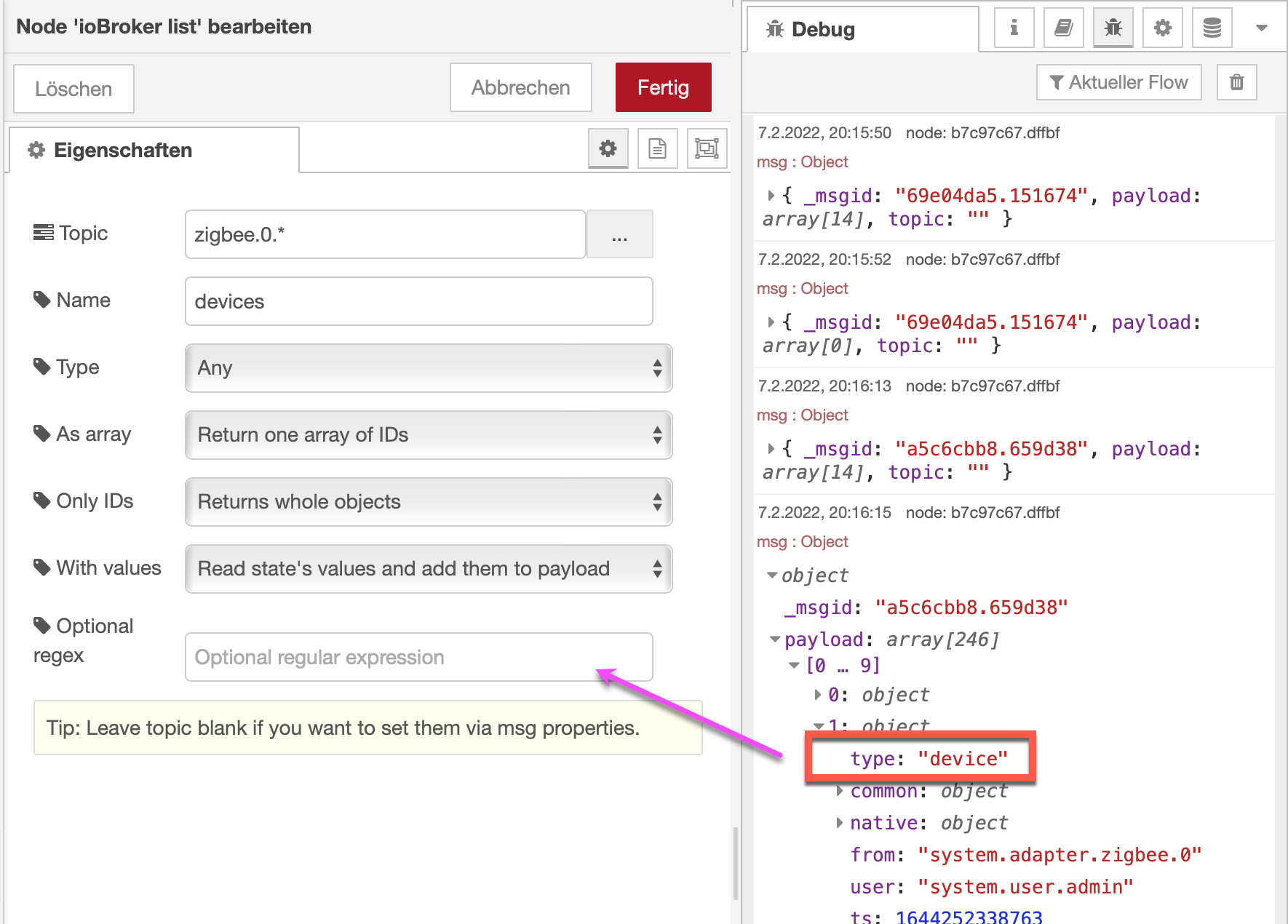Open the Only IDs dropdown

[x=428, y=502]
